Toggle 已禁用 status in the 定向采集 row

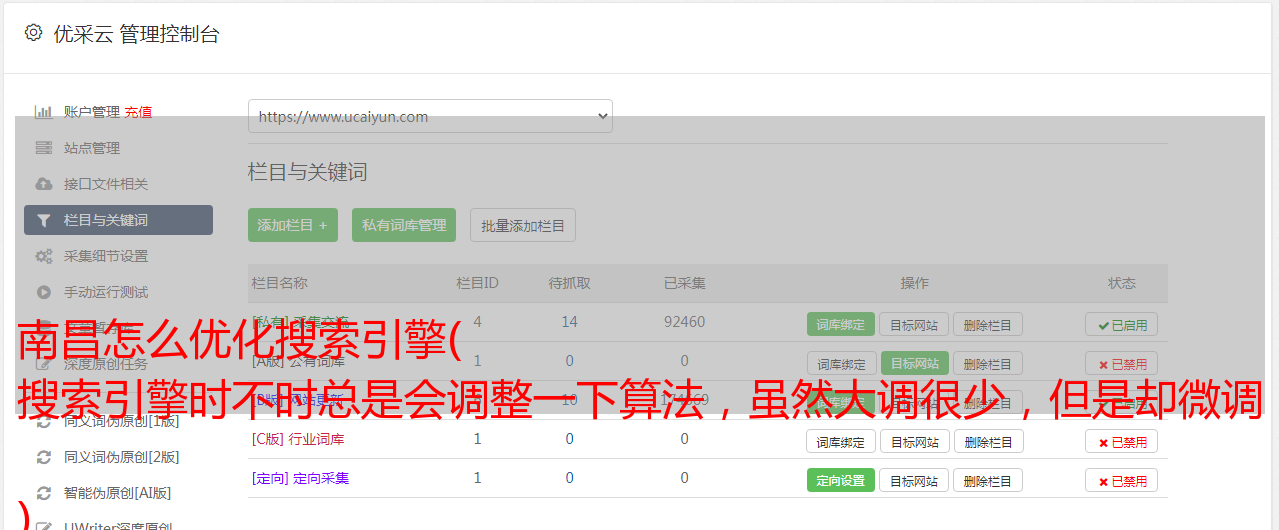pos(1122,480)
